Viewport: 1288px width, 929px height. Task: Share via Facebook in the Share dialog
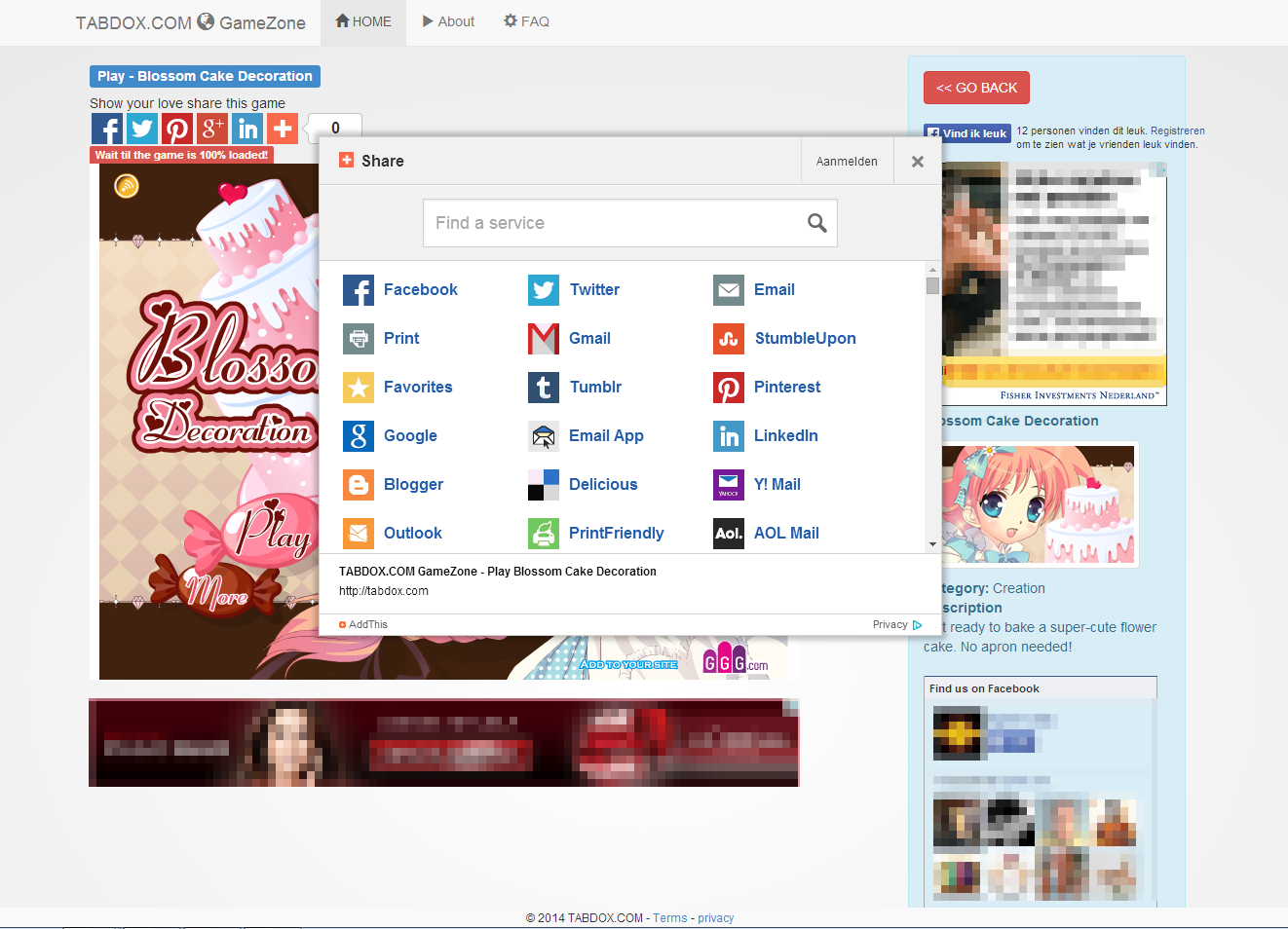click(x=400, y=290)
